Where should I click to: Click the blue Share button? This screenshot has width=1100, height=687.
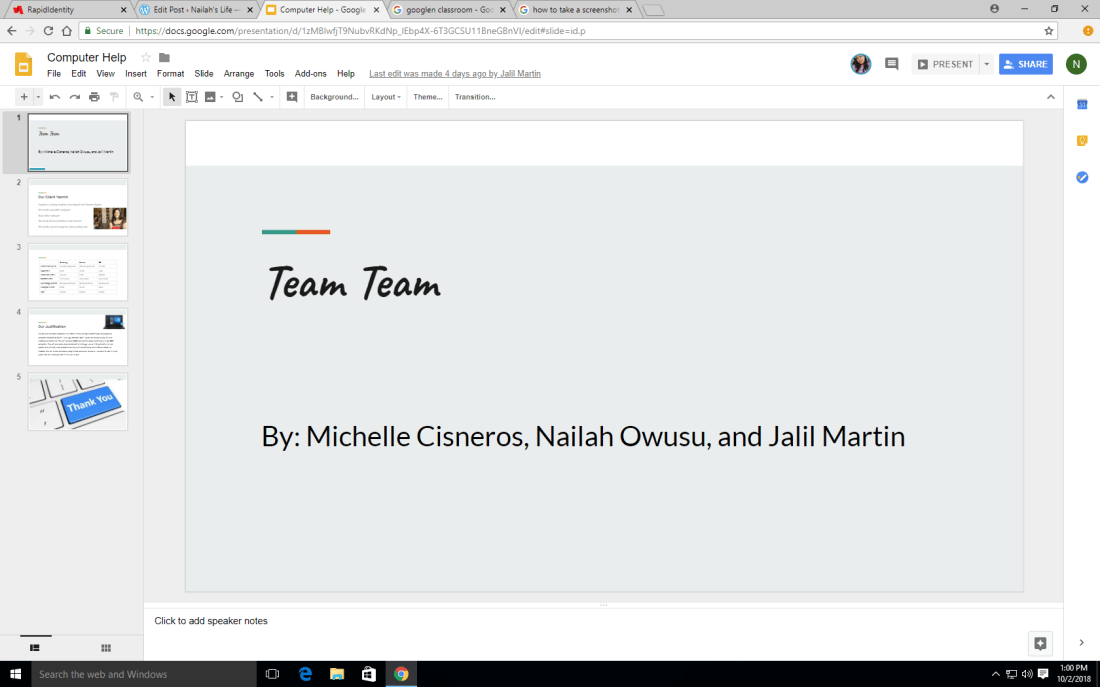pyautogui.click(x=1025, y=64)
